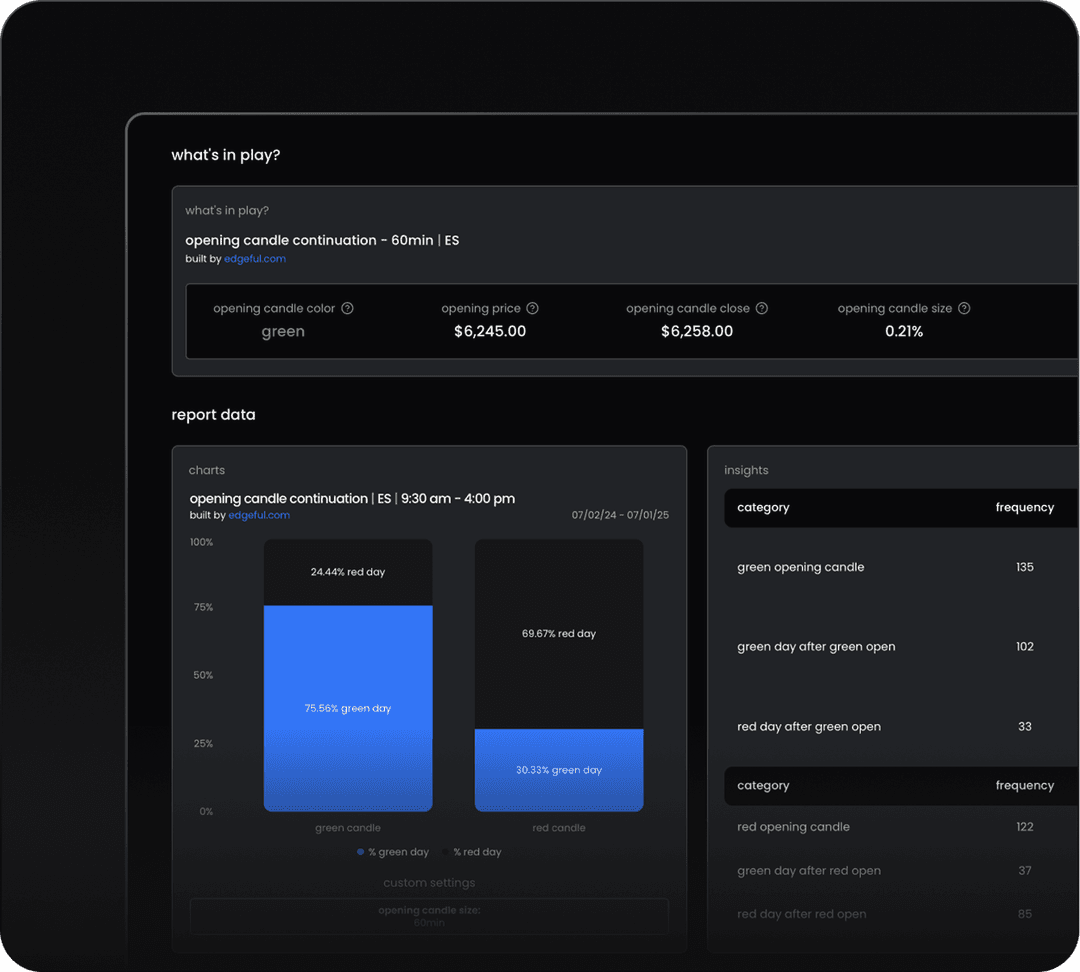The height and width of the screenshot is (972, 1080).
Task: Open the edgeful.com link under what's in play
Action: coord(255,258)
